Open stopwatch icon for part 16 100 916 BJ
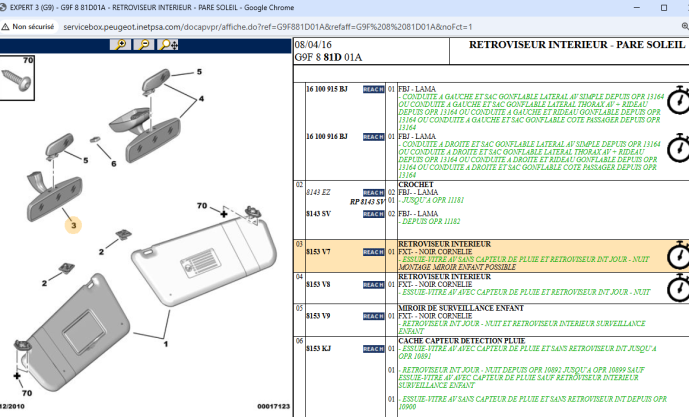Viewport: 689px width, 417px height. [677, 149]
